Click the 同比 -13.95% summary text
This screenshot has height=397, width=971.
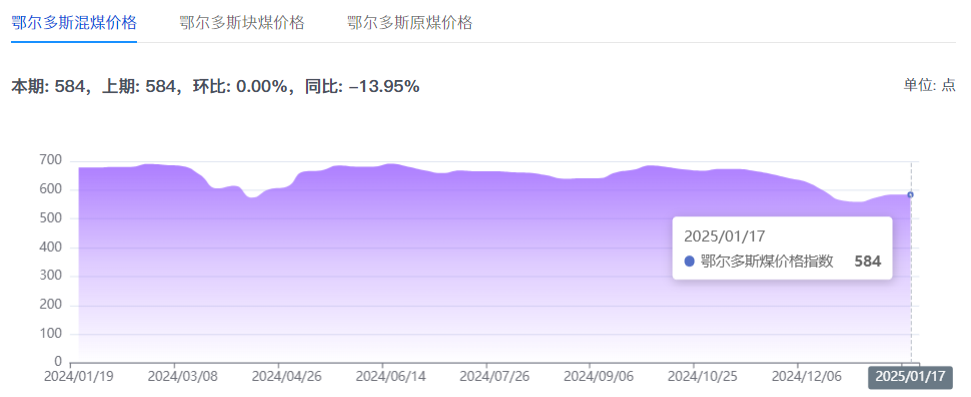tap(362, 87)
